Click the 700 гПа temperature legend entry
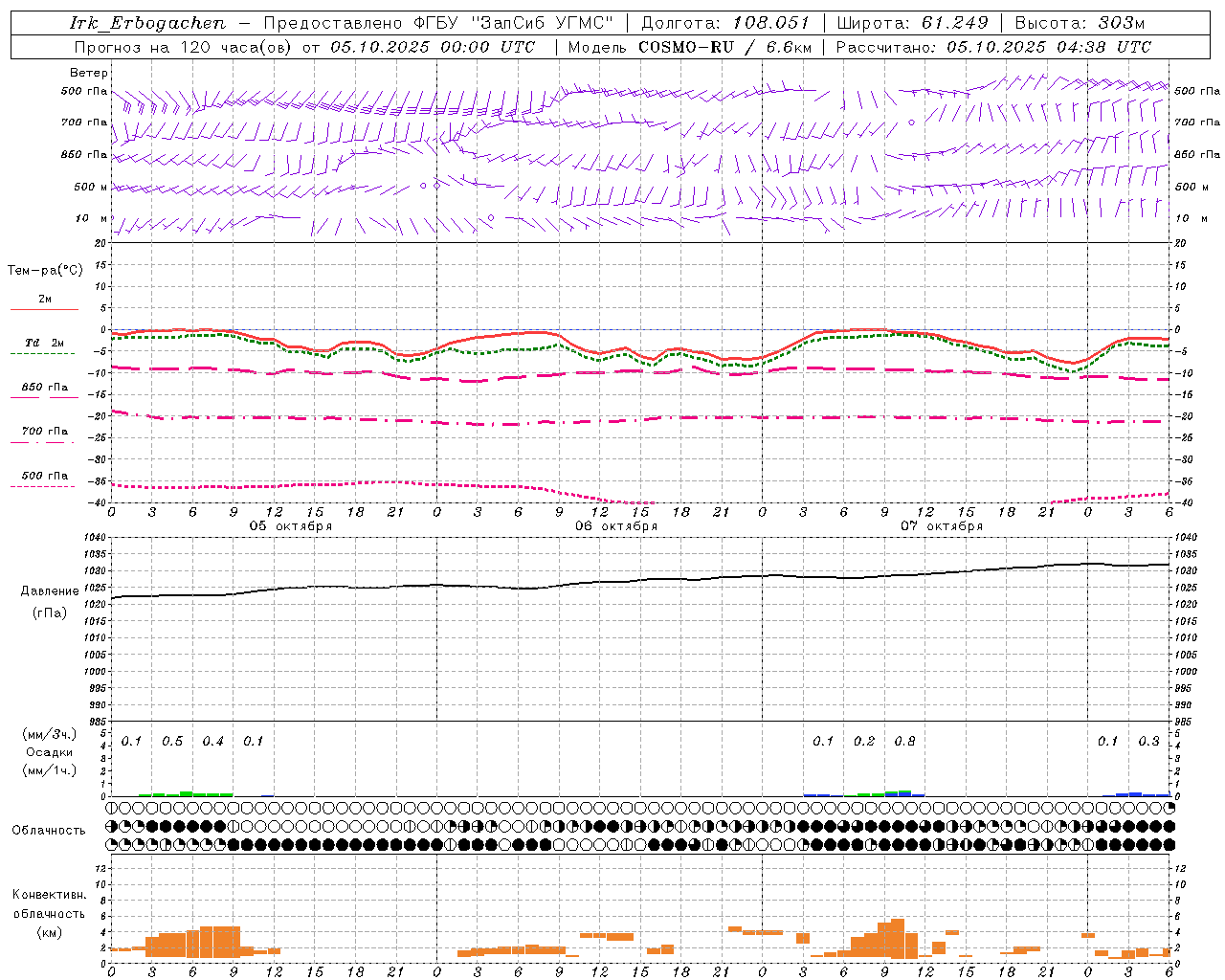The width and height of the screenshot is (1225, 980). click(45, 432)
